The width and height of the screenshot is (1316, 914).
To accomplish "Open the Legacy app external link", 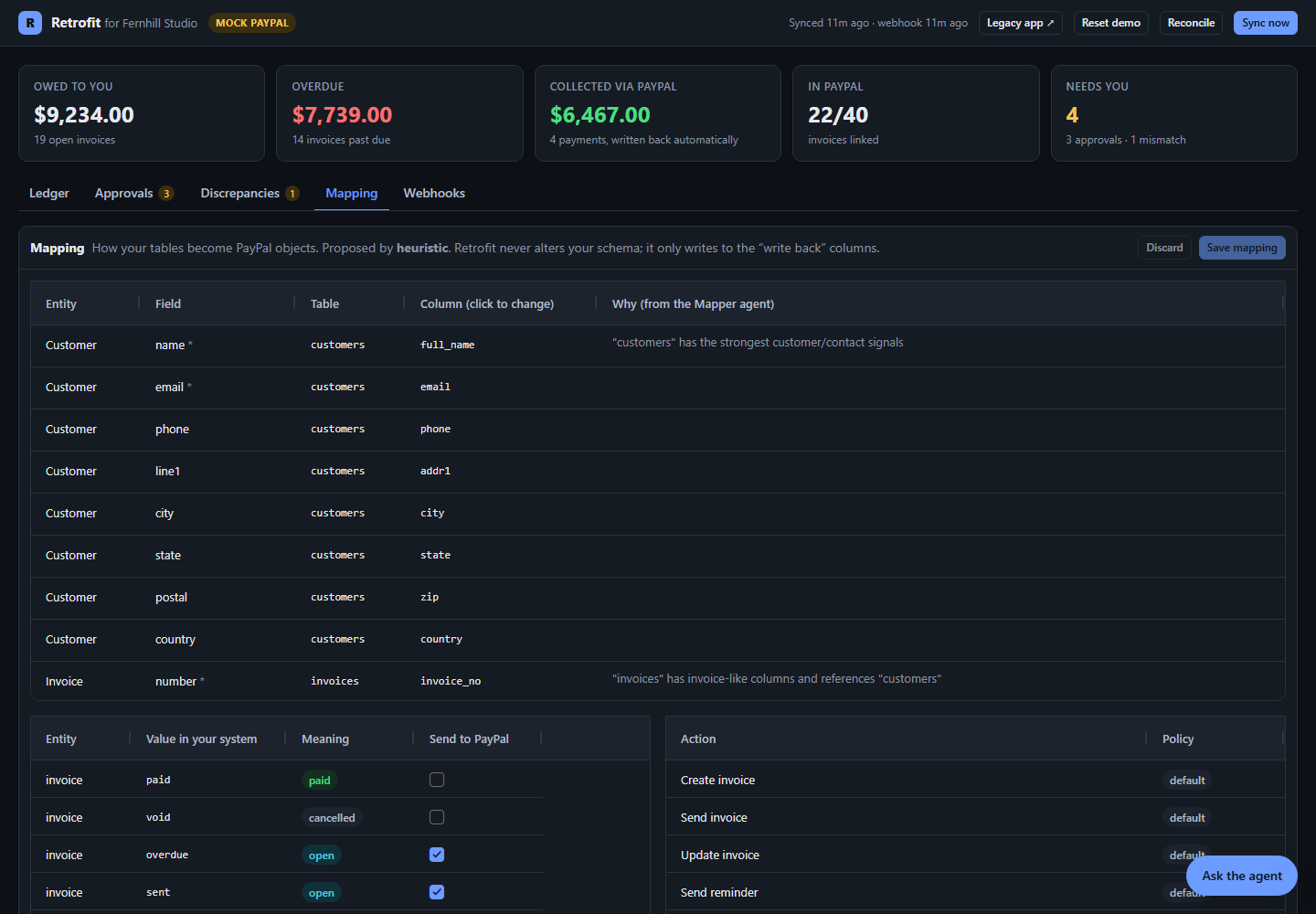I will pyautogui.click(x=1020, y=23).
